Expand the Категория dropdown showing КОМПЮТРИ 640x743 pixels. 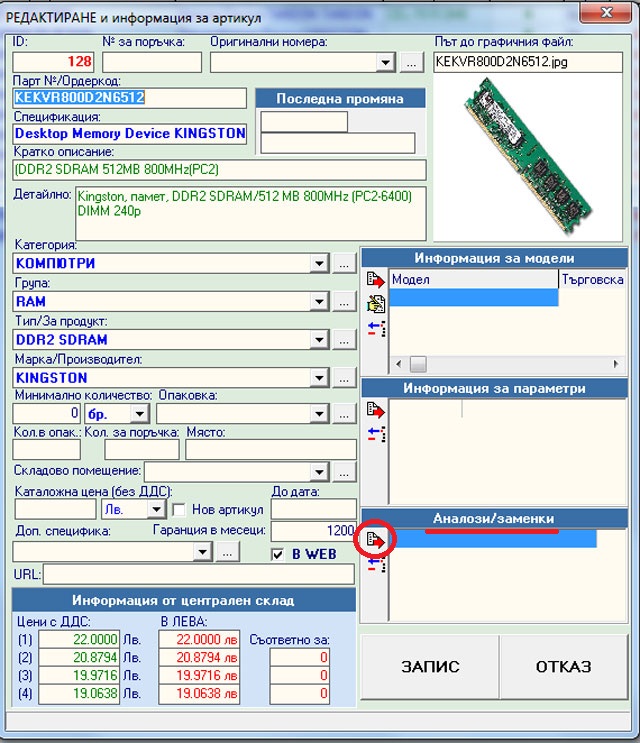[x=319, y=263]
